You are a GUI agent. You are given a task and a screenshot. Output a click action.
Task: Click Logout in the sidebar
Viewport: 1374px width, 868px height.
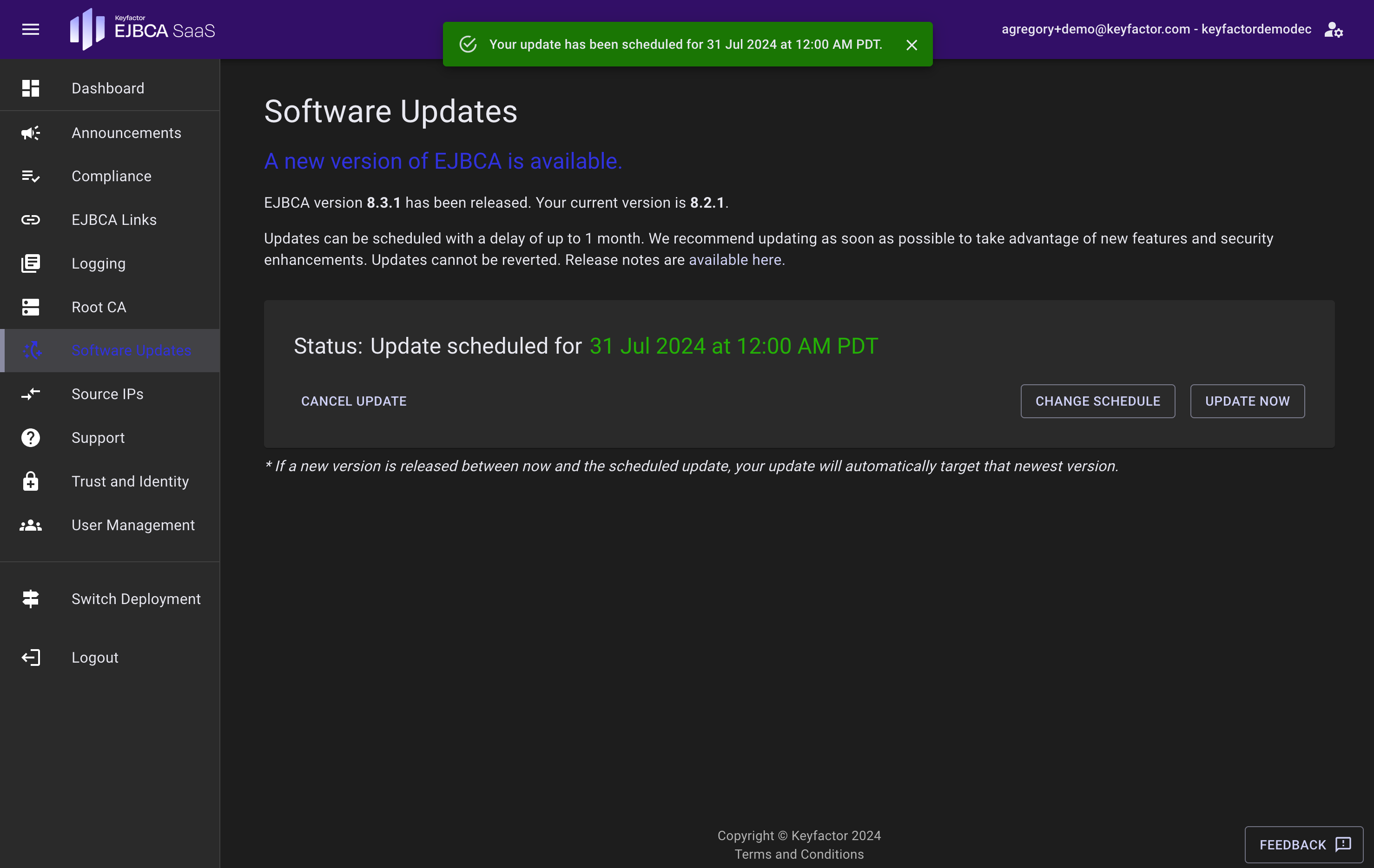(x=95, y=658)
